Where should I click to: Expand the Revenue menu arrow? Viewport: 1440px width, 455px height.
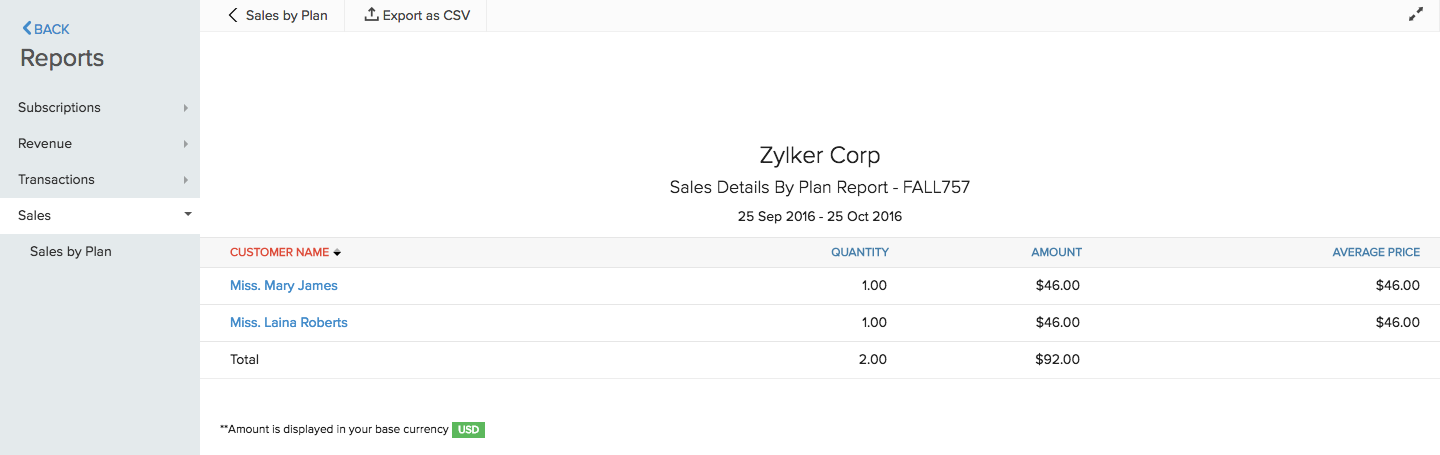[x=186, y=144]
